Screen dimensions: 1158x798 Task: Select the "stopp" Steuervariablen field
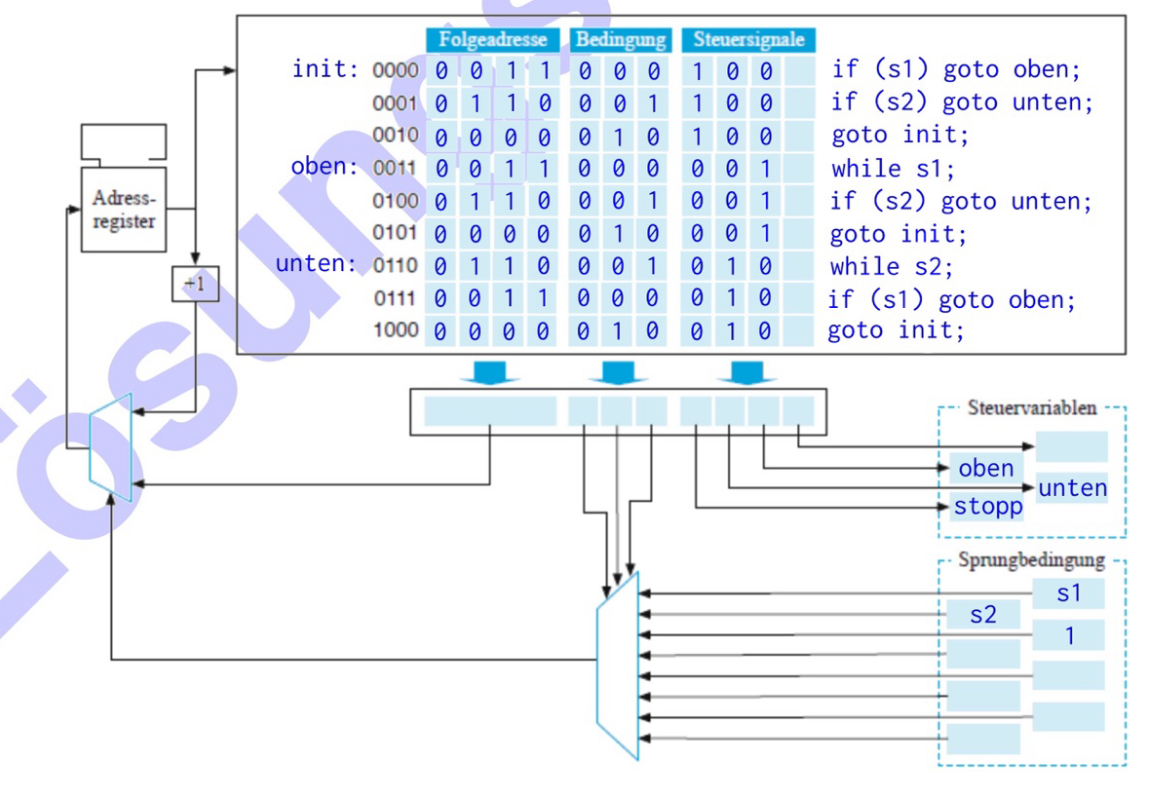click(987, 506)
